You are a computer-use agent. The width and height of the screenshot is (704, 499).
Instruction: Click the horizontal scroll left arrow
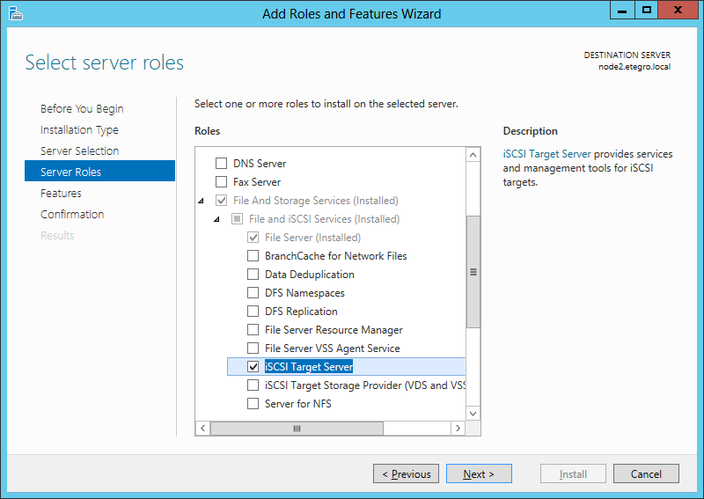click(x=203, y=428)
